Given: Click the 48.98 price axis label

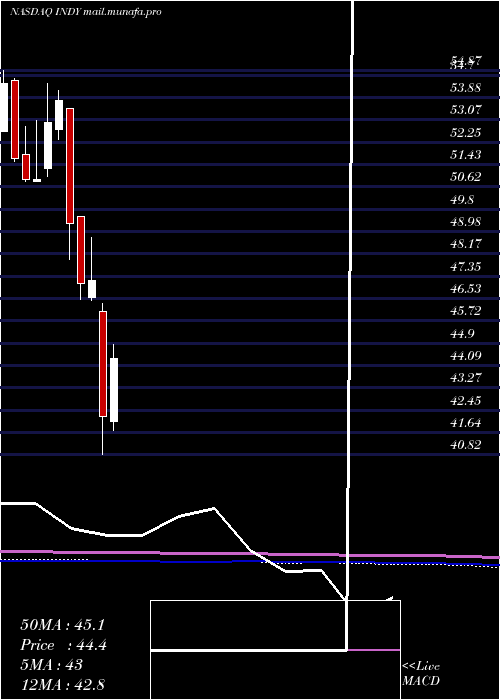Looking at the screenshot, I should click(466, 222).
